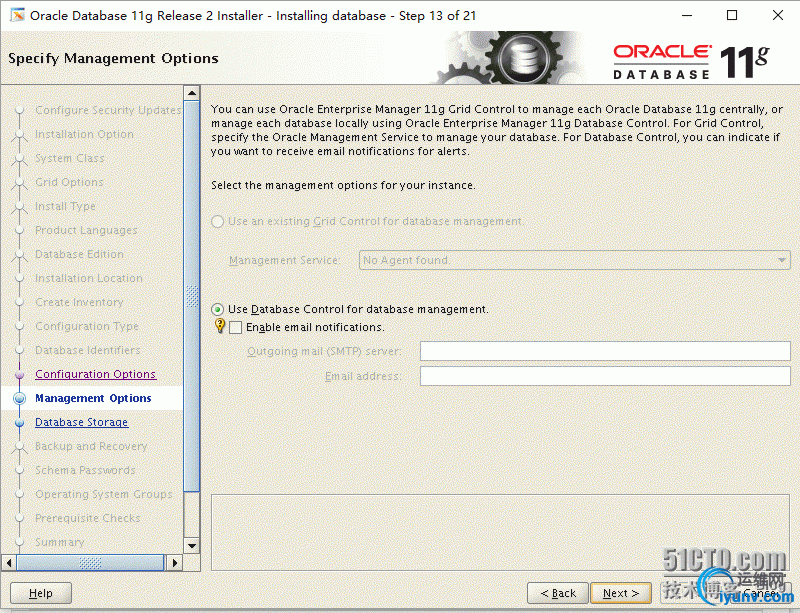Click the steps list scroll right arrow
The height and width of the screenshot is (613, 800).
175,563
